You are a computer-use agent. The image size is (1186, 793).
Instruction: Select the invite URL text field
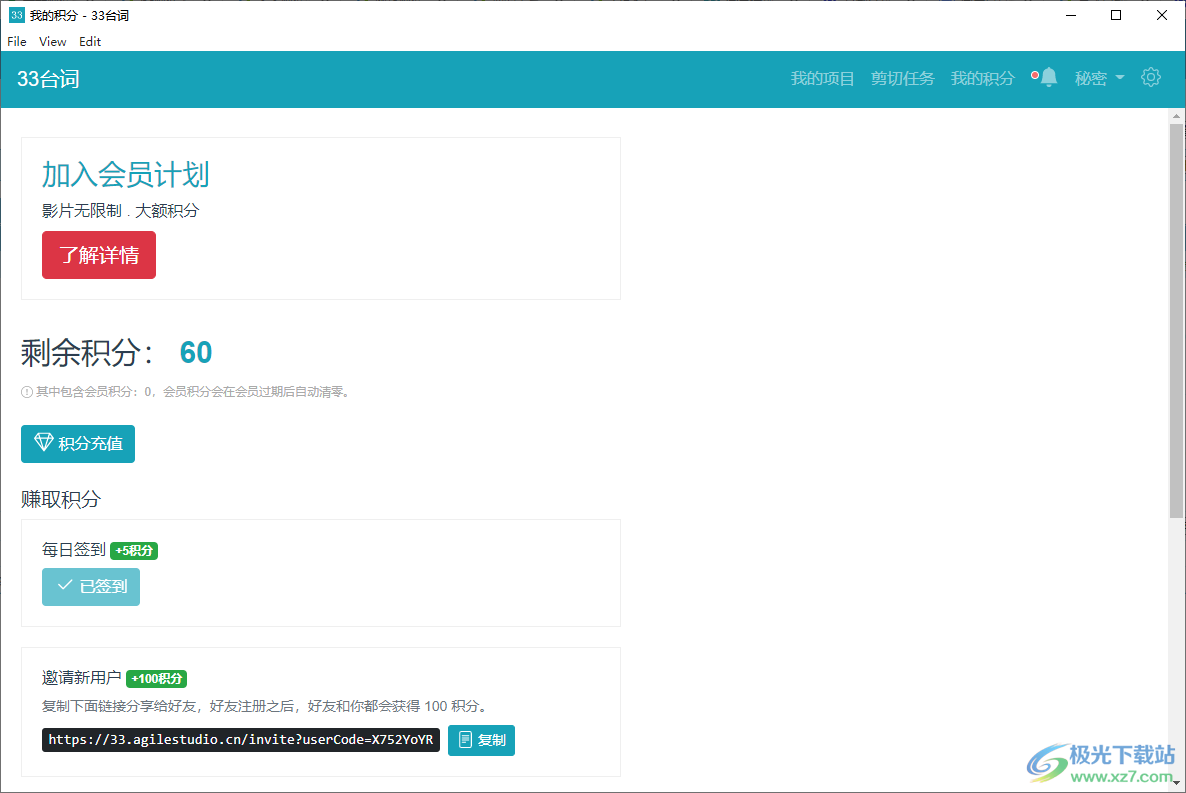[x=241, y=740]
